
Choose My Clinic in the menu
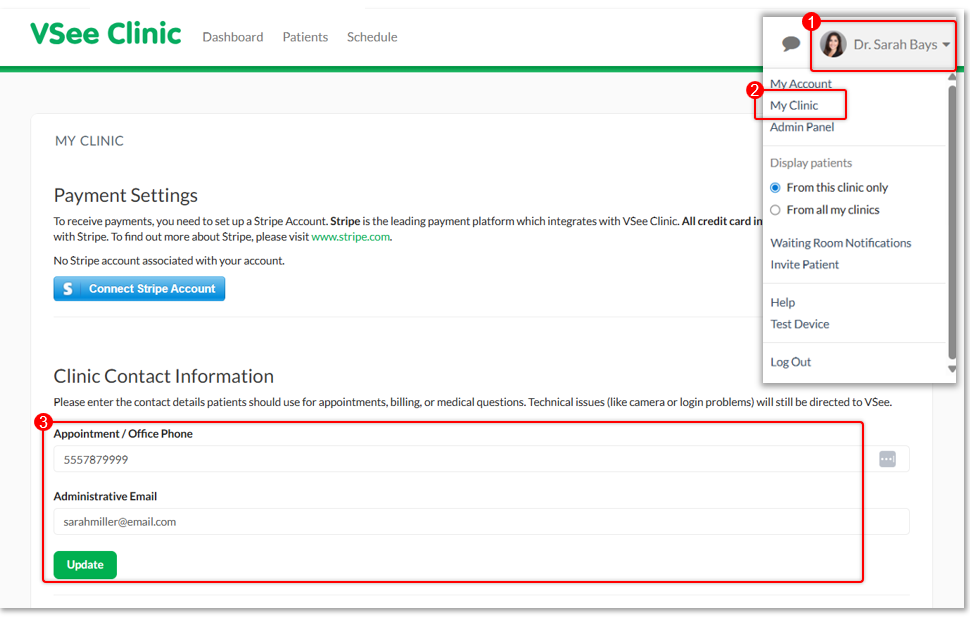794,105
